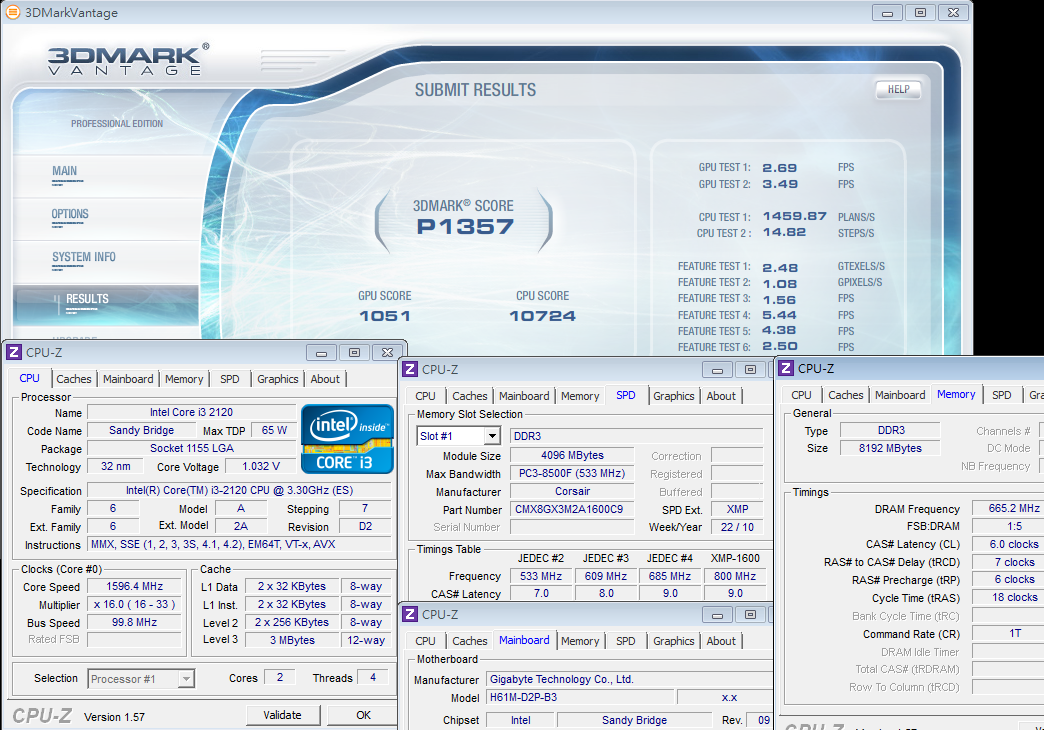This screenshot has height=730, width=1044.
Task: Click the HELP button in 3DMark Vantage
Action: (x=898, y=90)
